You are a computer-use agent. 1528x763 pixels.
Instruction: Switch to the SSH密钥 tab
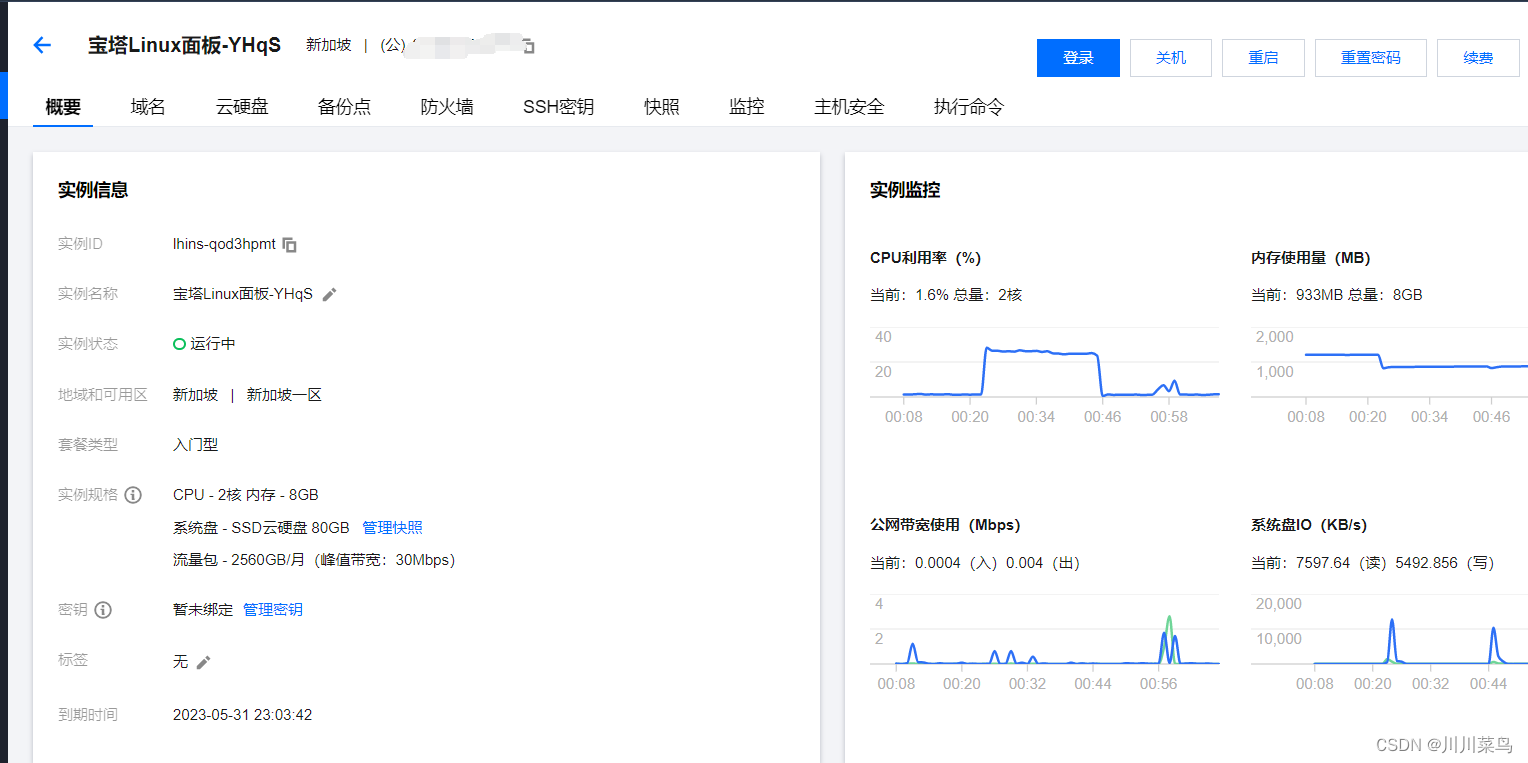coord(559,107)
